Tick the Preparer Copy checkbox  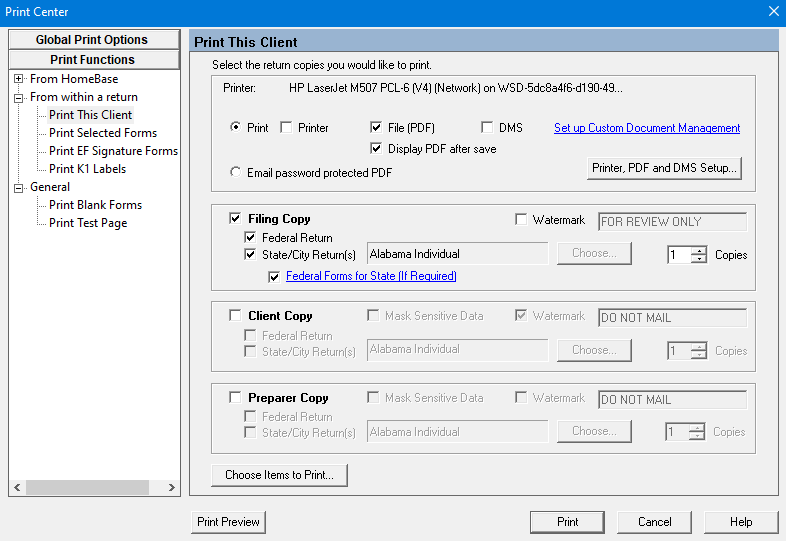[235, 398]
